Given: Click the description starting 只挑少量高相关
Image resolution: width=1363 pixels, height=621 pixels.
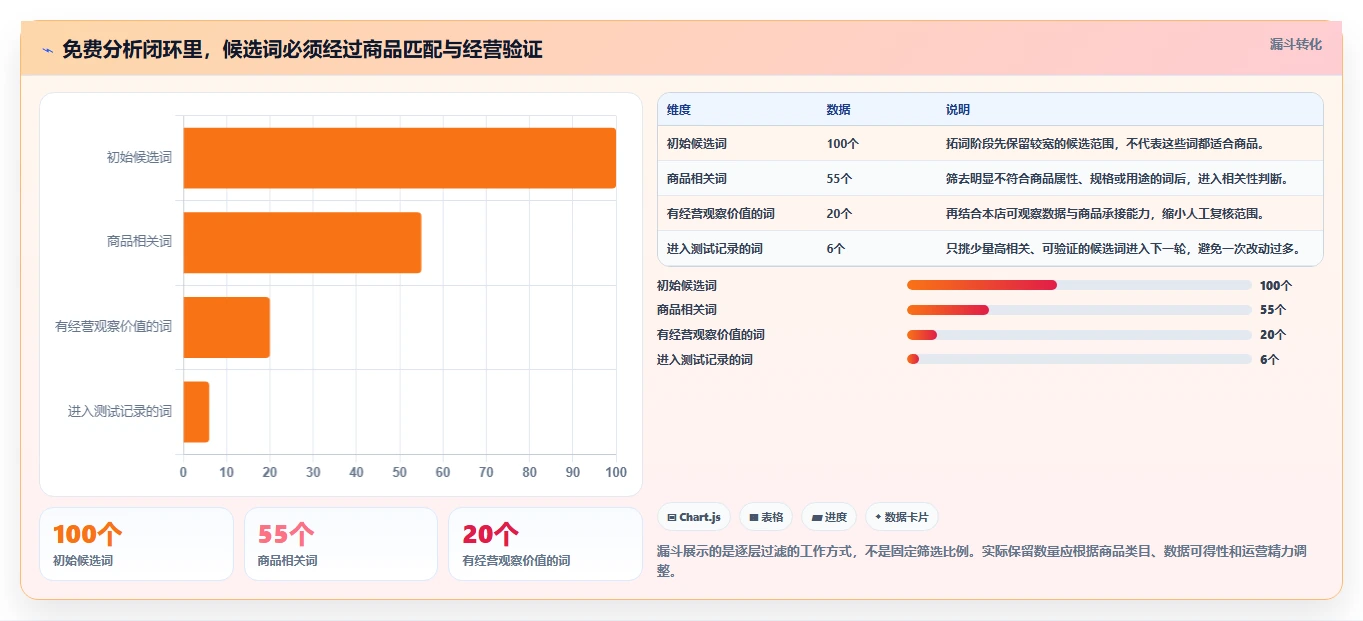Looking at the screenshot, I should (x=1123, y=249).
